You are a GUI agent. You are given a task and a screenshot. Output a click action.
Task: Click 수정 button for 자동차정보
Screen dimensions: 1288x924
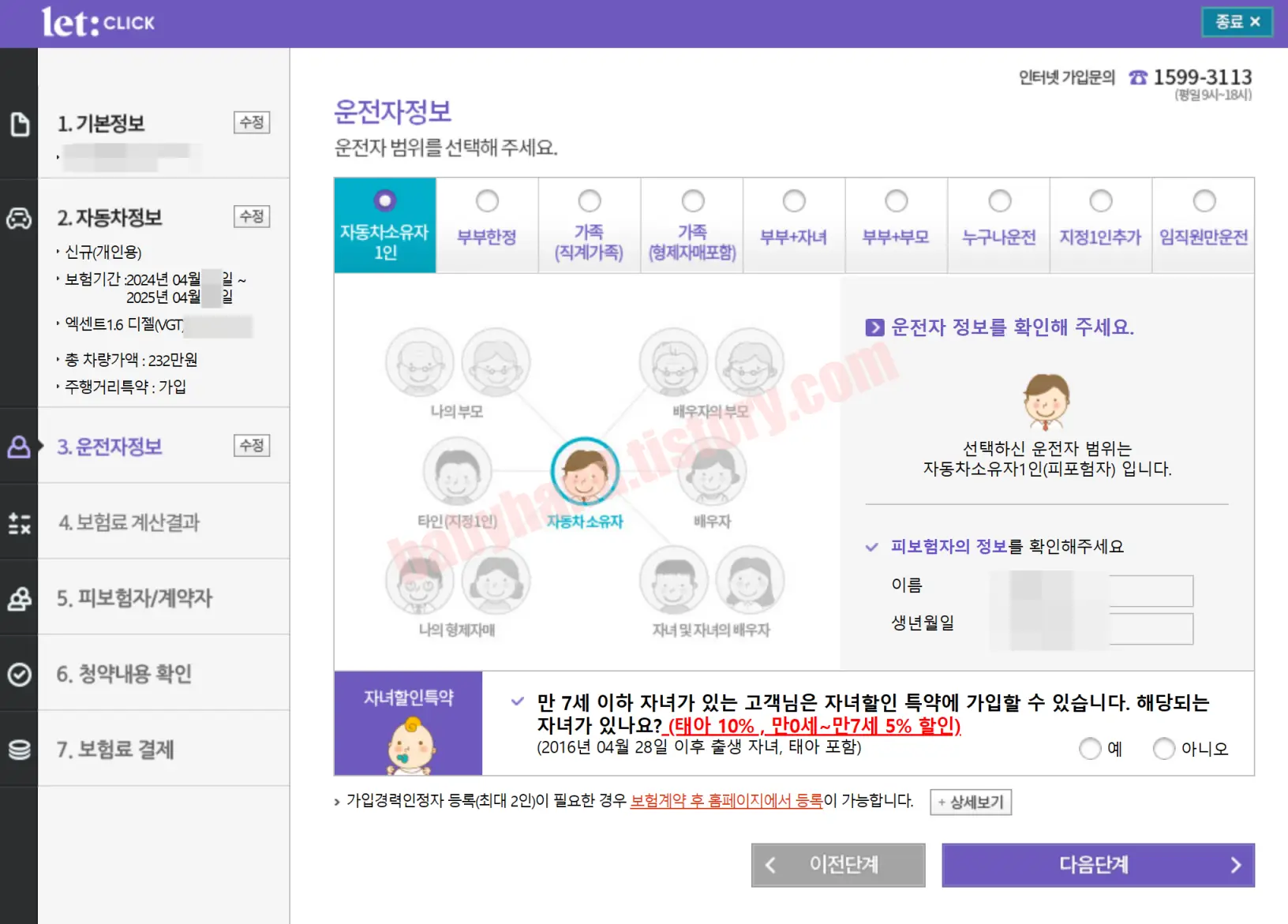pyautogui.click(x=252, y=216)
